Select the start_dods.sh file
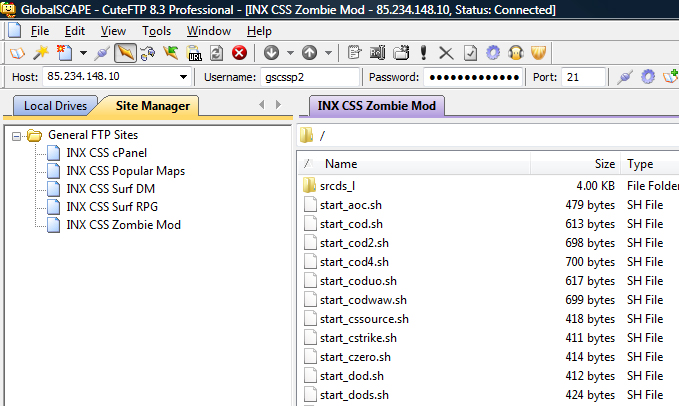This screenshot has height=406, width=679. click(354, 395)
